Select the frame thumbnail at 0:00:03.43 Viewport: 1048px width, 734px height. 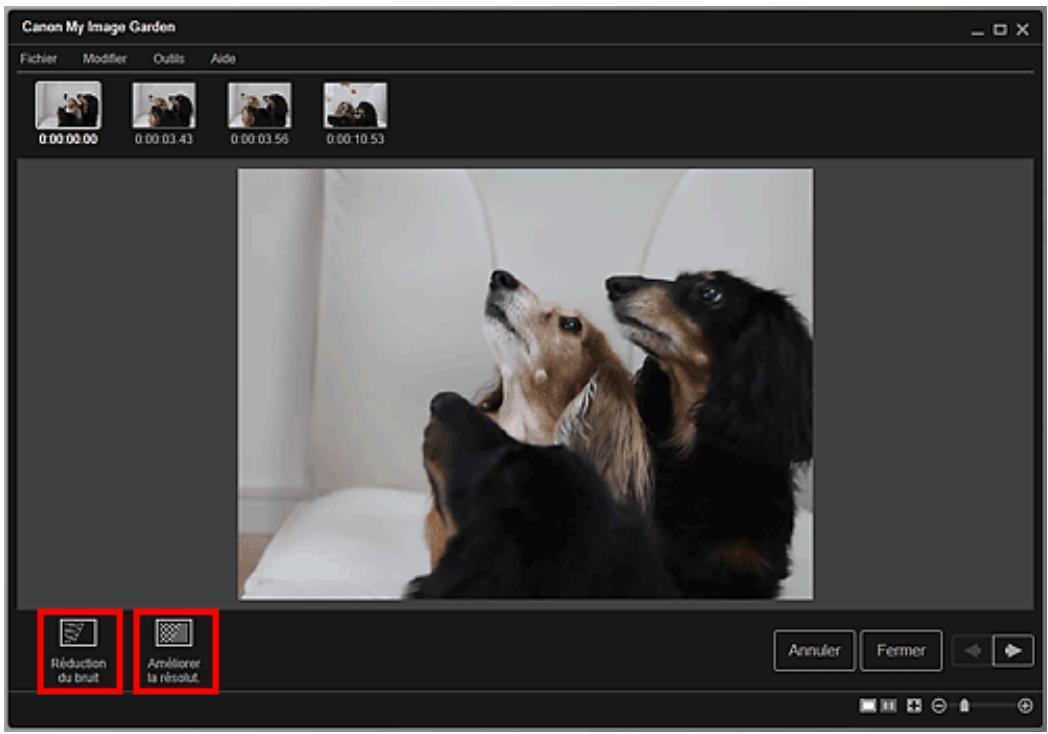point(164,105)
